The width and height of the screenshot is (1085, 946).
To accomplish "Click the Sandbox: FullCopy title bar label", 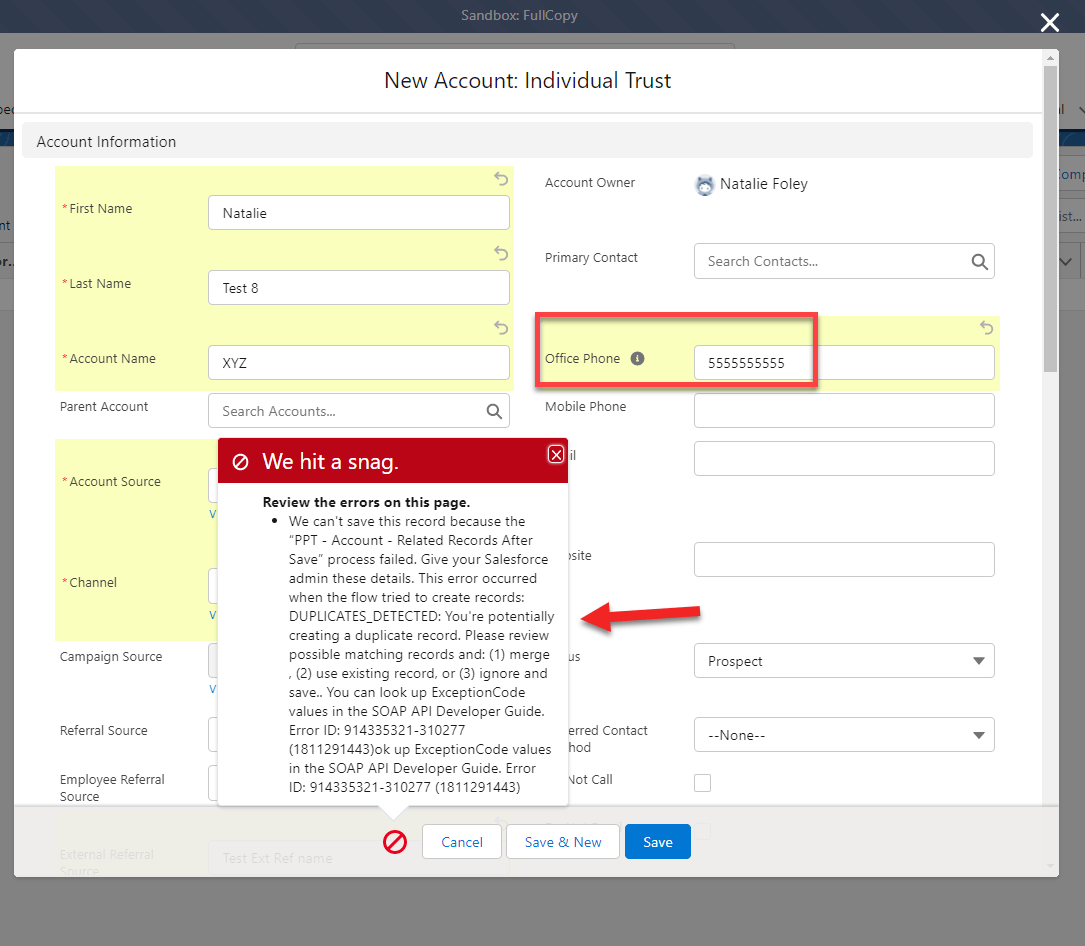I will (x=519, y=15).
